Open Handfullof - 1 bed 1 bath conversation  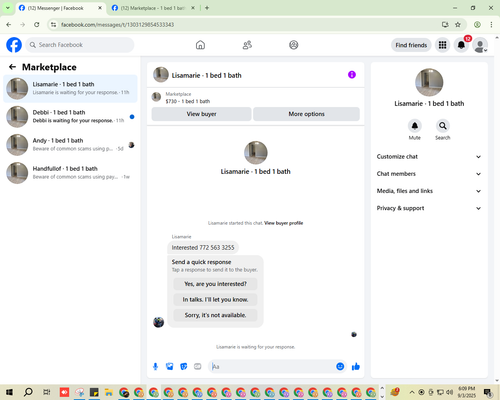pos(70,173)
